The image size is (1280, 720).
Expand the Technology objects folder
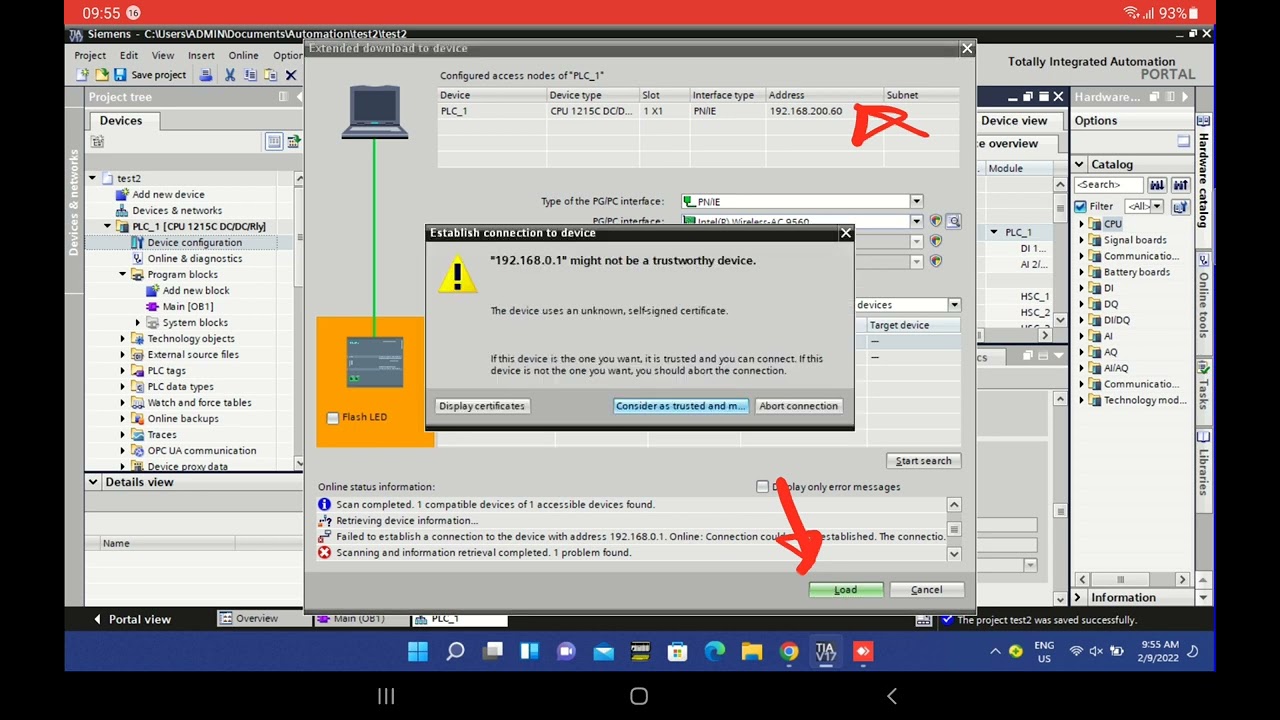coord(123,338)
